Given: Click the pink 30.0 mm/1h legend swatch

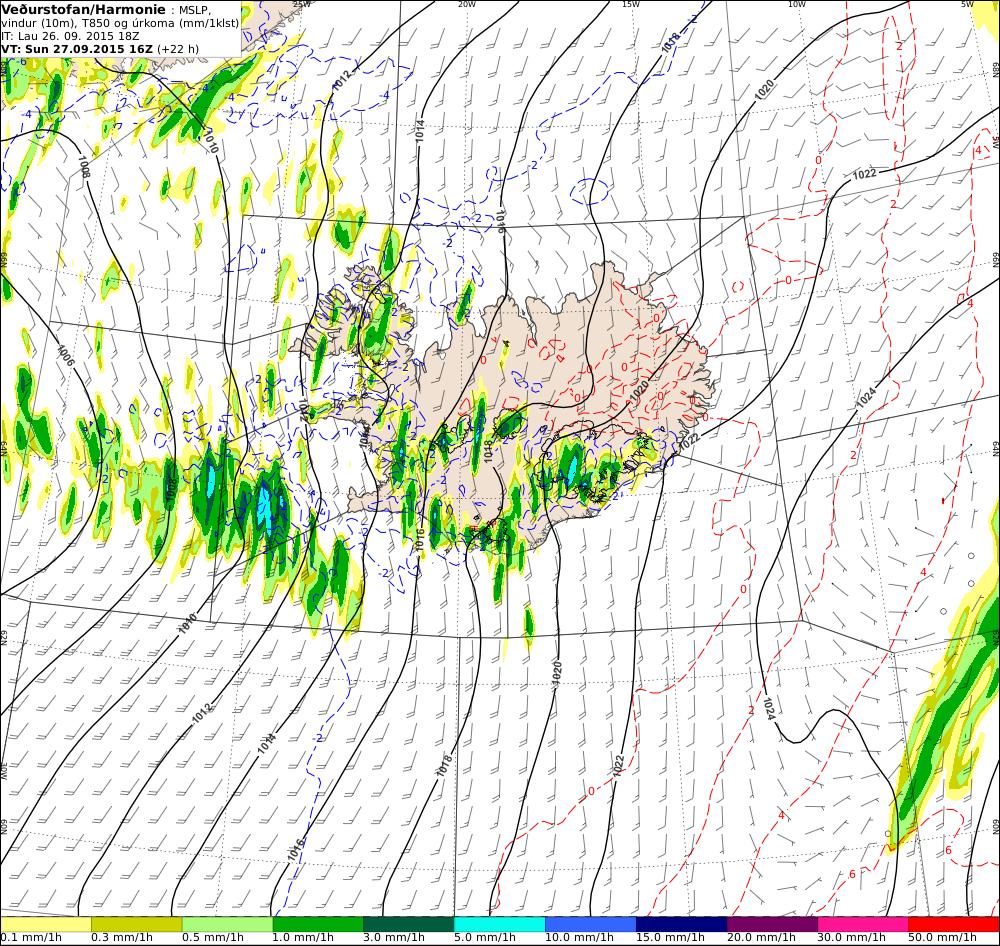Looking at the screenshot, I should click(x=863, y=924).
